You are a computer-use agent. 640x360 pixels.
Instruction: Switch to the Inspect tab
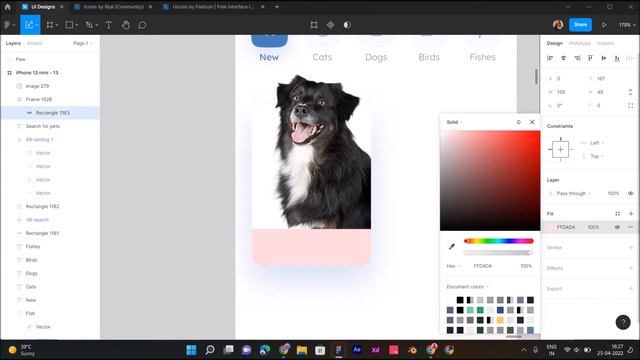[605, 43]
